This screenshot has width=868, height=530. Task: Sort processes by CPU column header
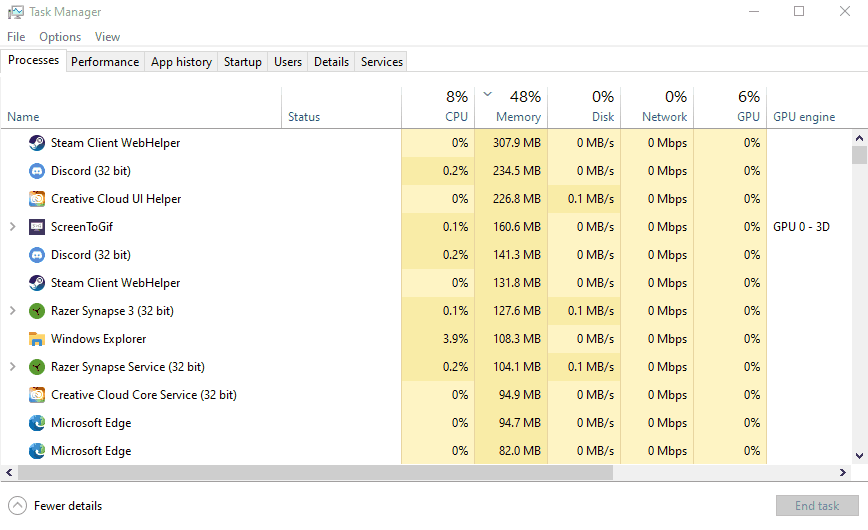pos(438,107)
